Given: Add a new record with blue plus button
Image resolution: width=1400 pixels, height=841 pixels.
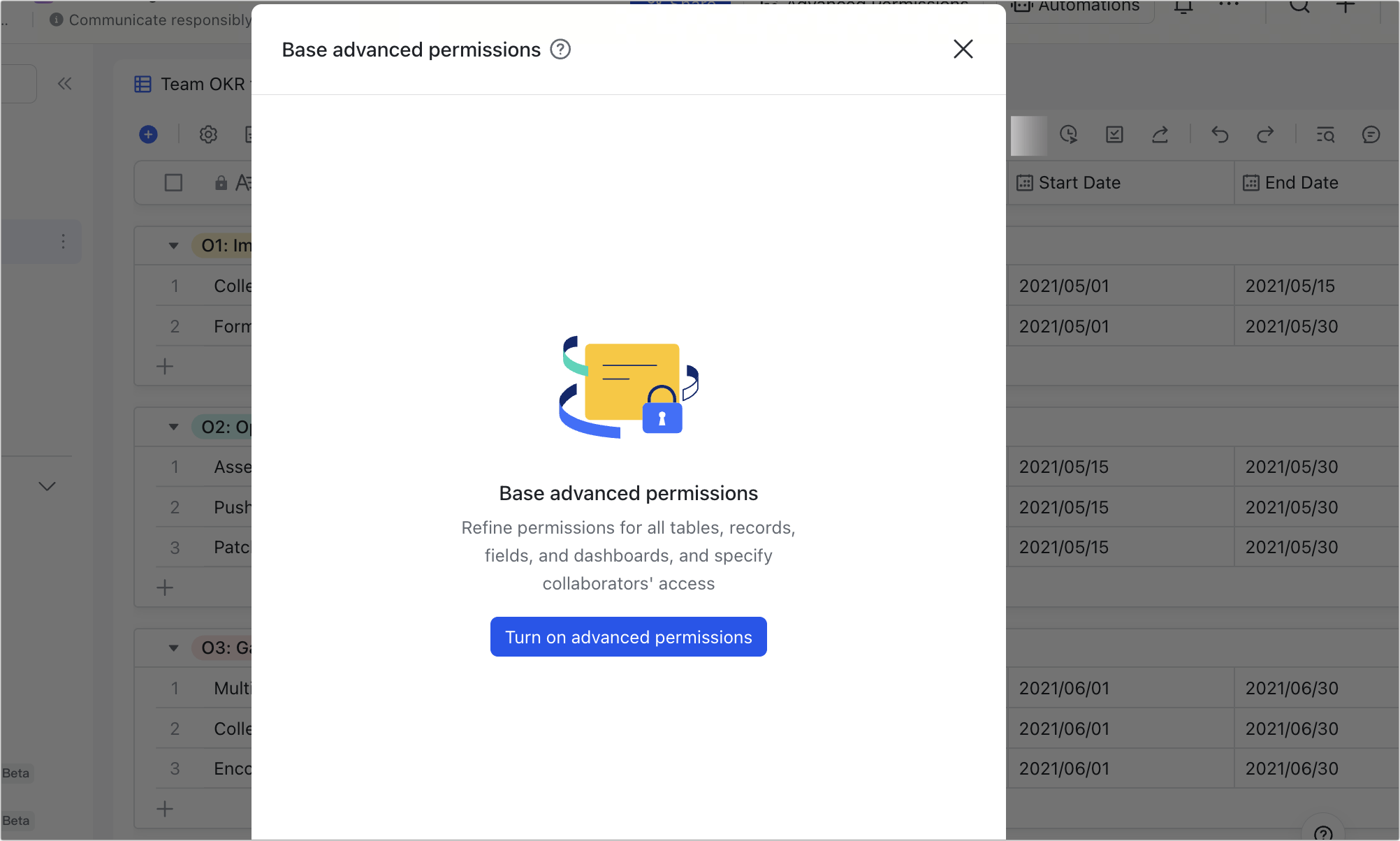Looking at the screenshot, I should click(148, 134).
